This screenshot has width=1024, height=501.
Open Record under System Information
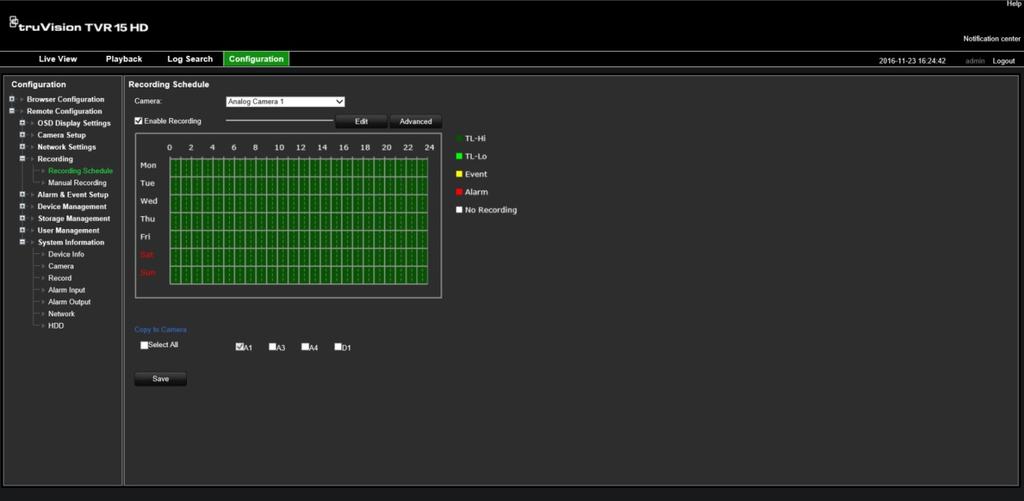[x=60, y=278]
